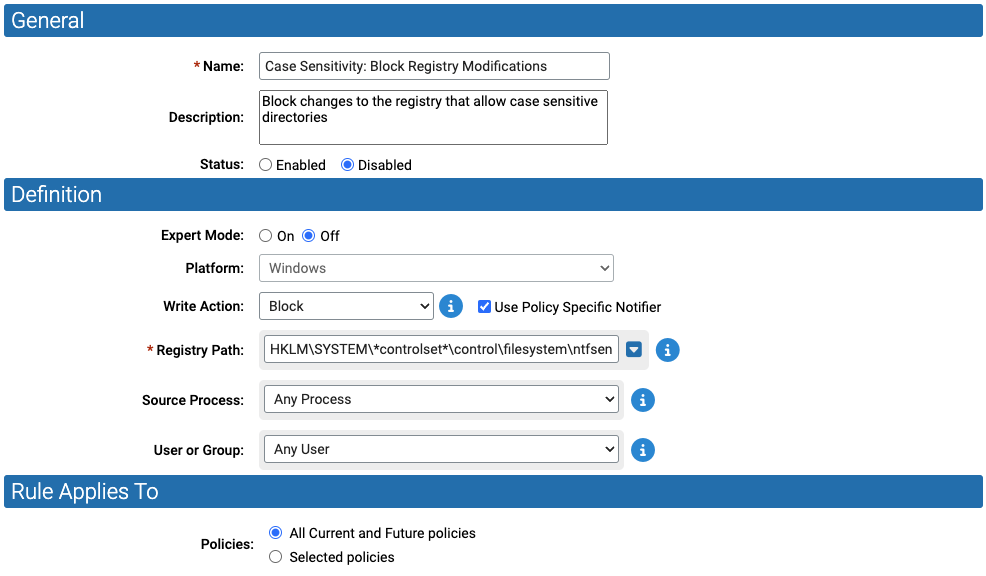This screenshot has width=986, height=576.
Task: Click into the Name text field
Action: [434, 66]
